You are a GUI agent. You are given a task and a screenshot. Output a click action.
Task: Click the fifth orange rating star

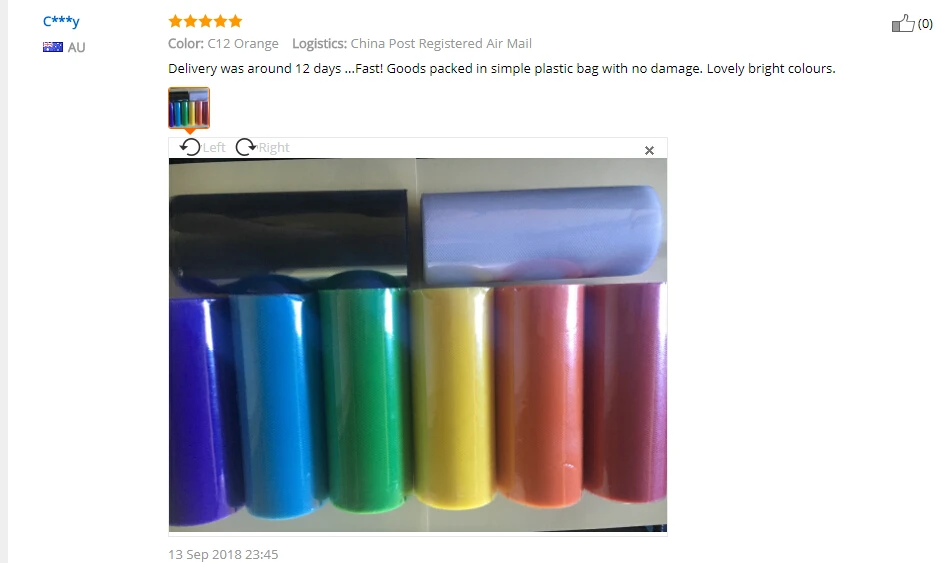pos(235,22)
